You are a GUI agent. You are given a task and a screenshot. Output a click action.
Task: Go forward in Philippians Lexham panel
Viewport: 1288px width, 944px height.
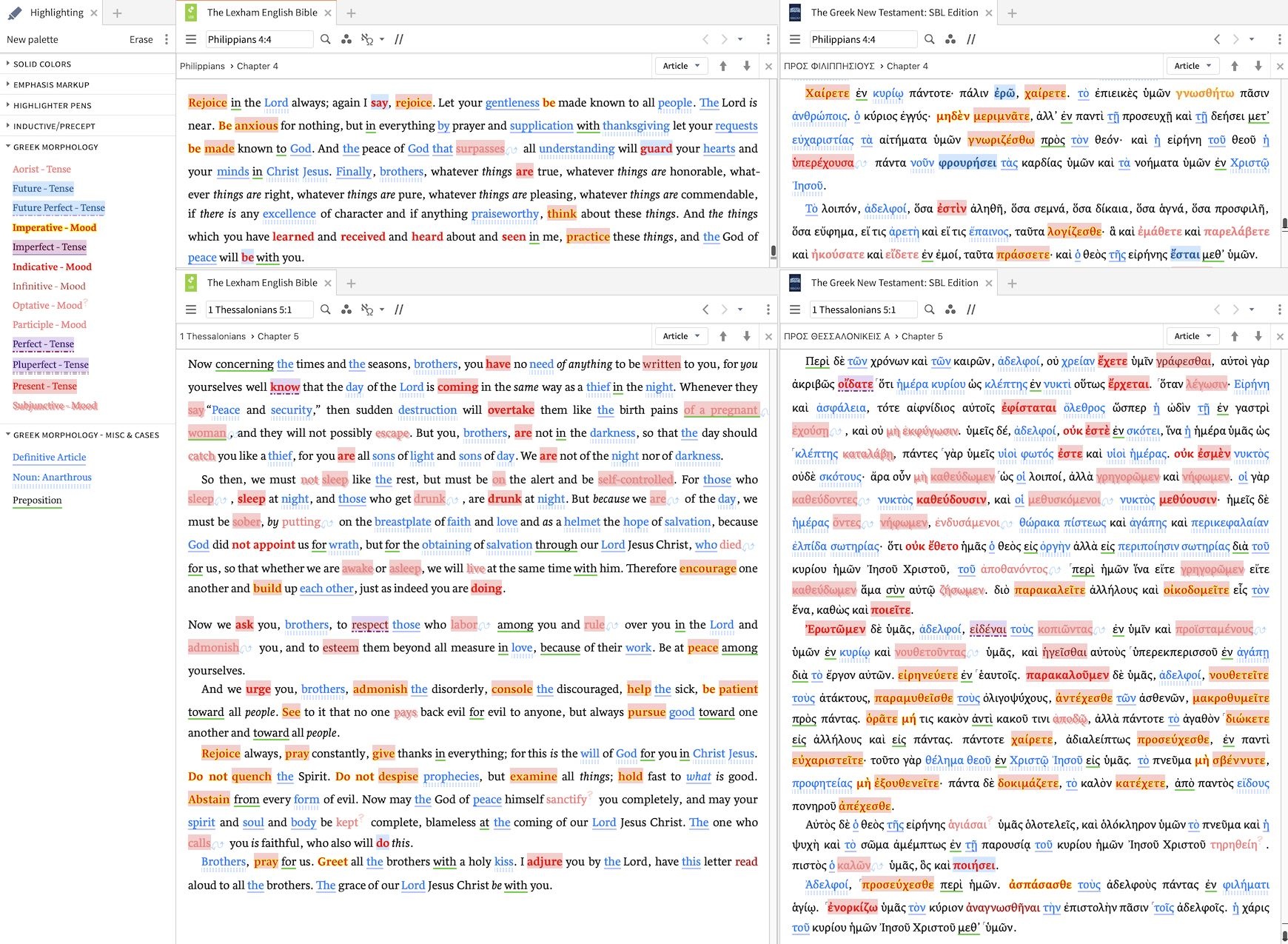point(724,39)
